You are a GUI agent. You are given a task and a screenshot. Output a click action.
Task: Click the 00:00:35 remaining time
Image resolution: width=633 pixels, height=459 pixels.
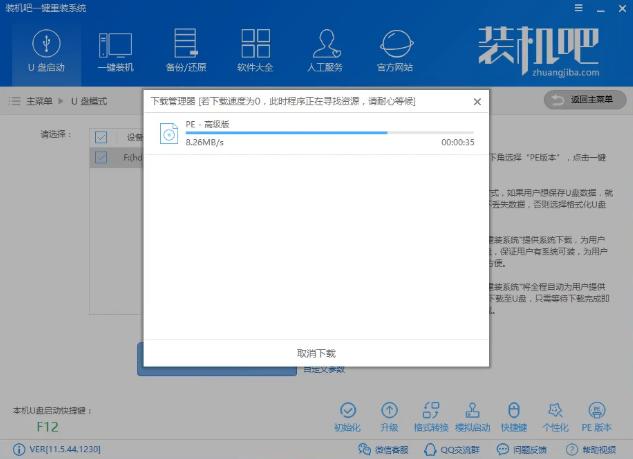[x=458, y=142]
